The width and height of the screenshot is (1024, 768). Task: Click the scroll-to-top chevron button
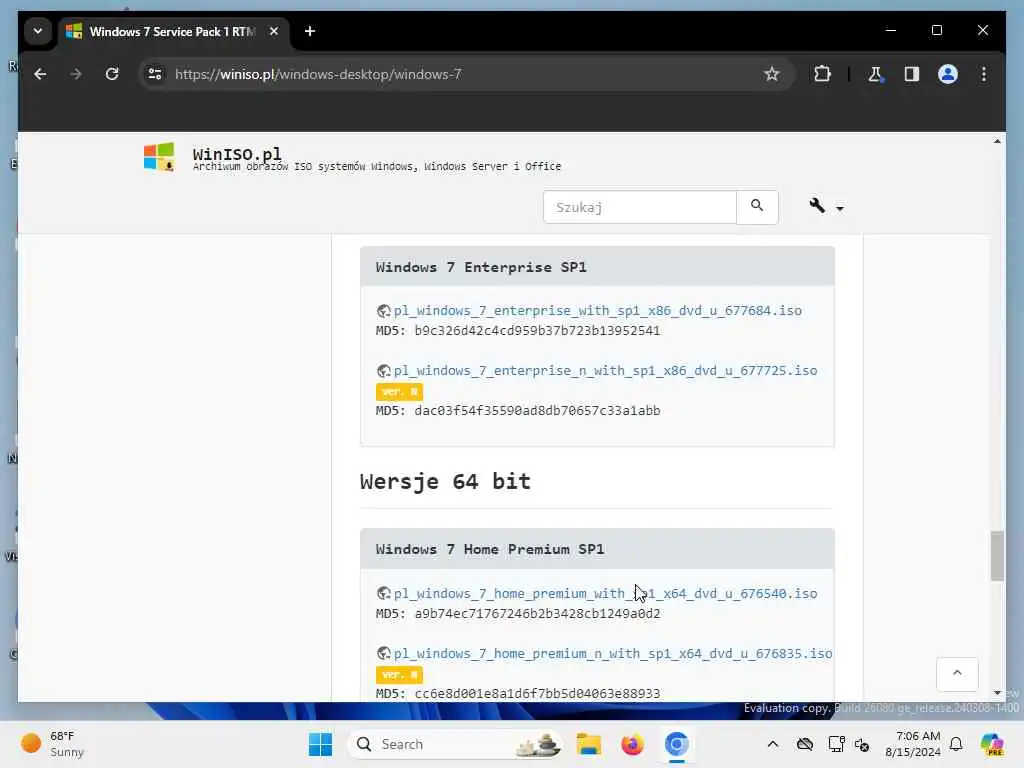click(x=957, y=674)
